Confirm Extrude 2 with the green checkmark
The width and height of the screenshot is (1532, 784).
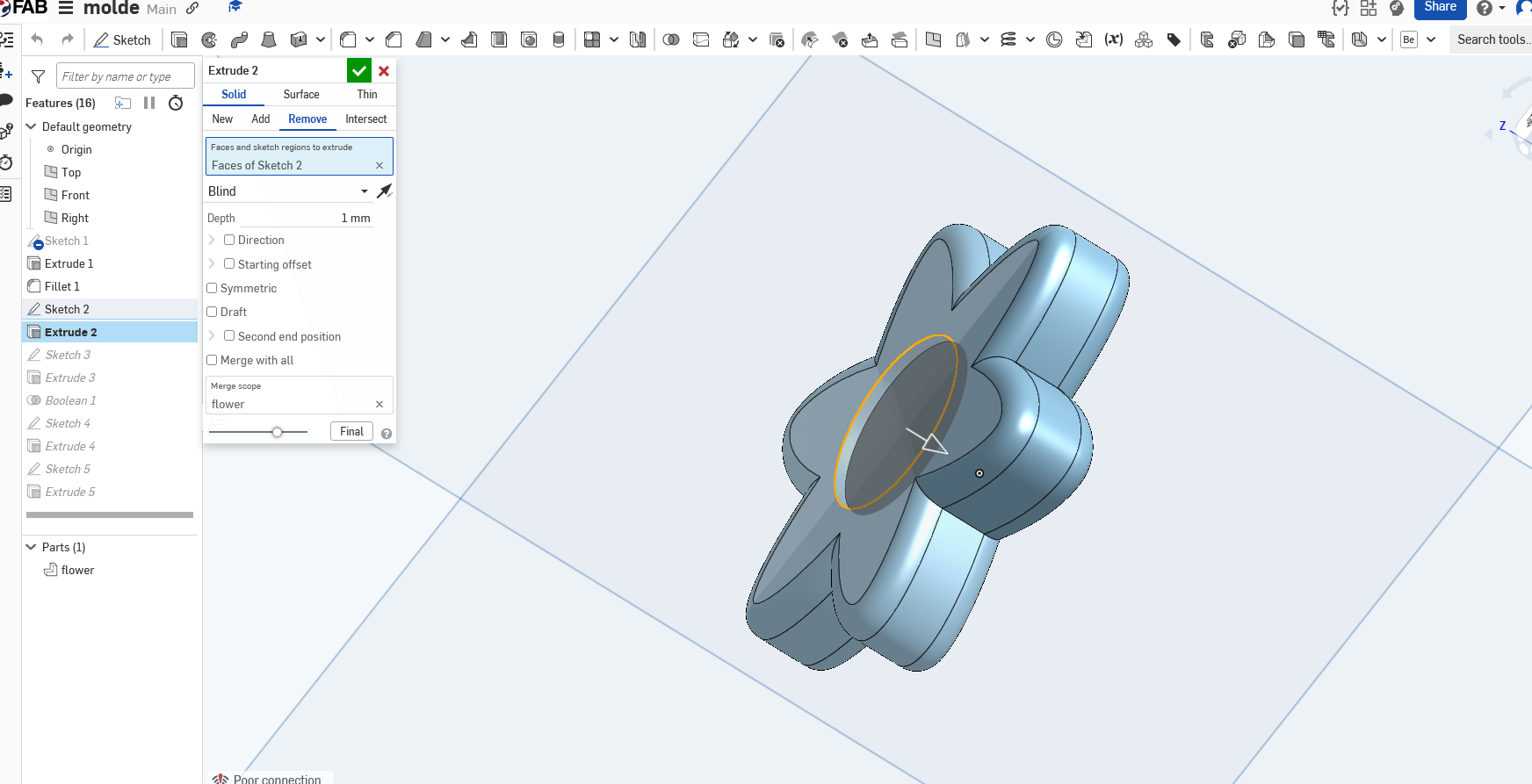[359, 70]
